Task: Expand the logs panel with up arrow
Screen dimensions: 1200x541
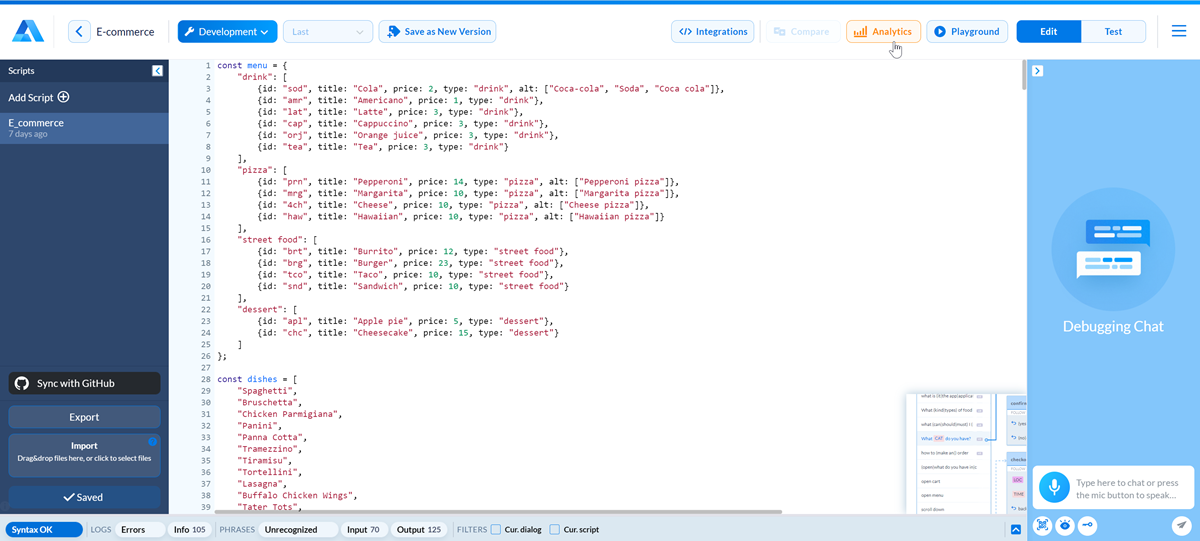Action: (1016, 530)
